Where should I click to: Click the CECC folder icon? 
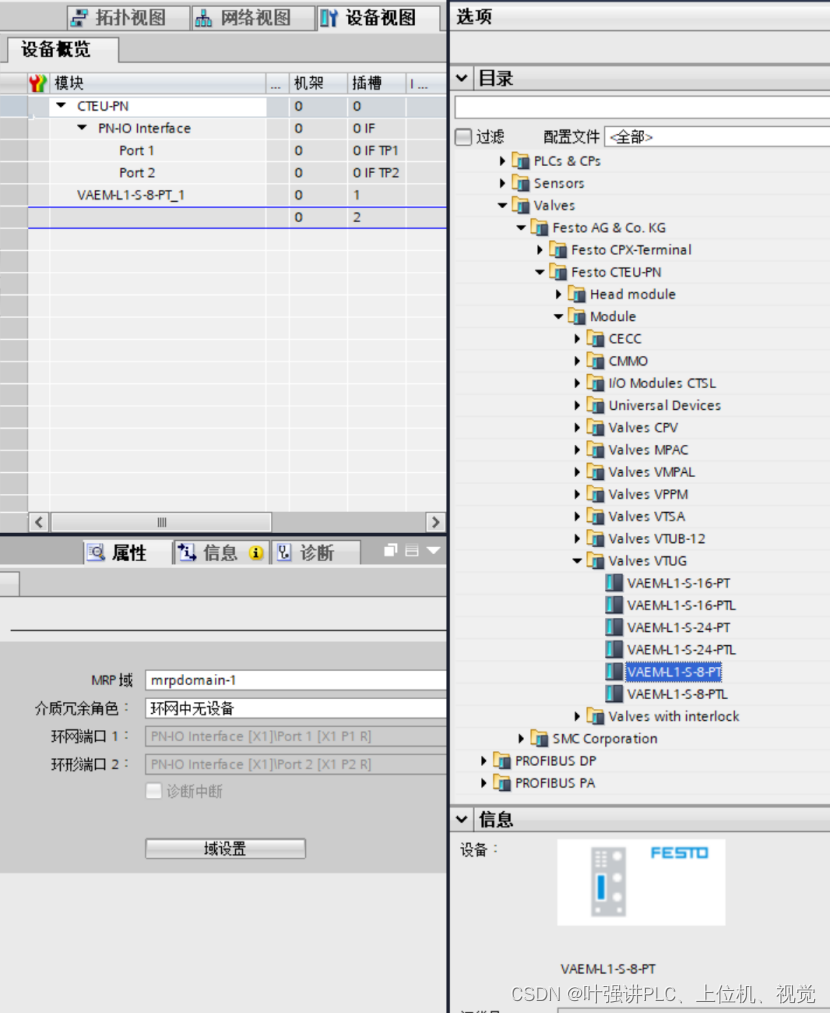[x=595, y=339]
